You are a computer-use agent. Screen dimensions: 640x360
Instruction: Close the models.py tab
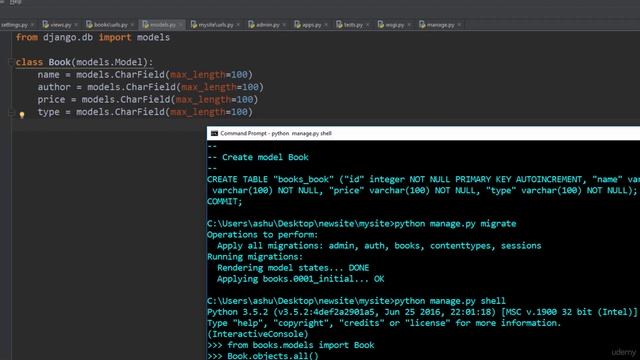tap(180, 25)
